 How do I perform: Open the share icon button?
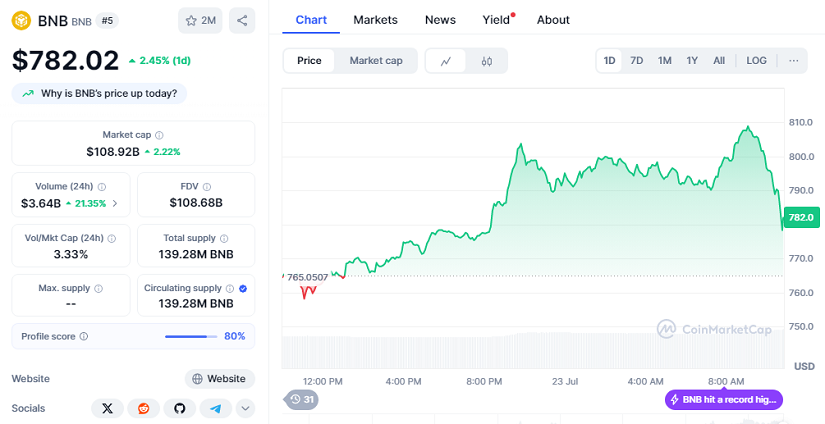tap(242, 21)
